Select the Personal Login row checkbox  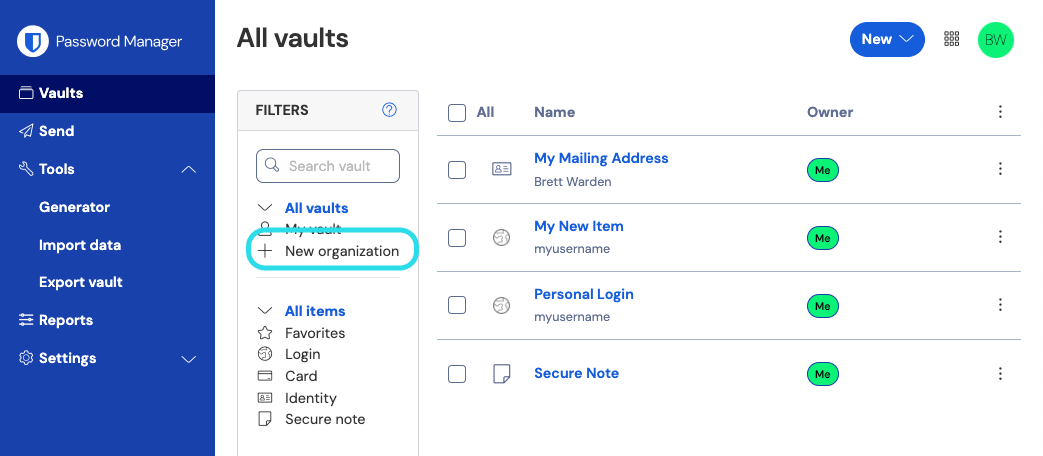pos(457,306)
